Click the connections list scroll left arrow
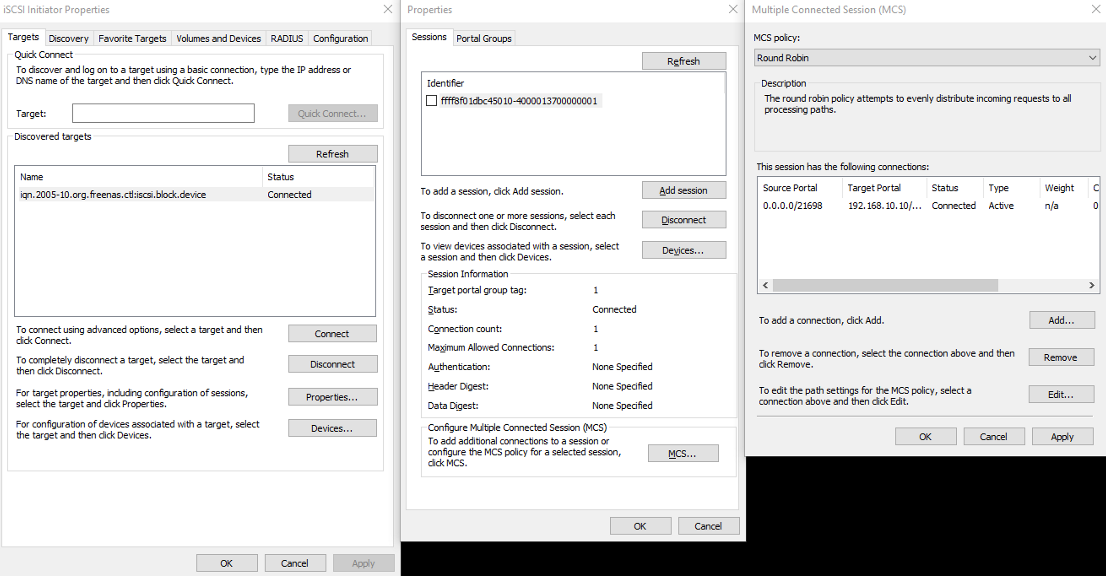 (765, 286)
